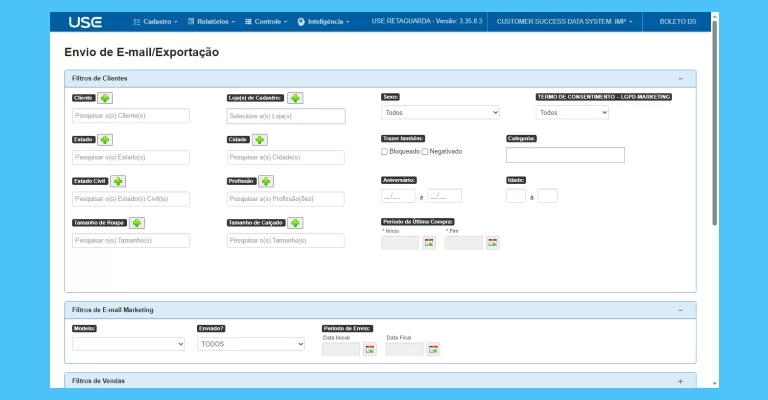The image size is (768, 400).
Task: Click the Categoria input field
Action: [x=565, y=155]
